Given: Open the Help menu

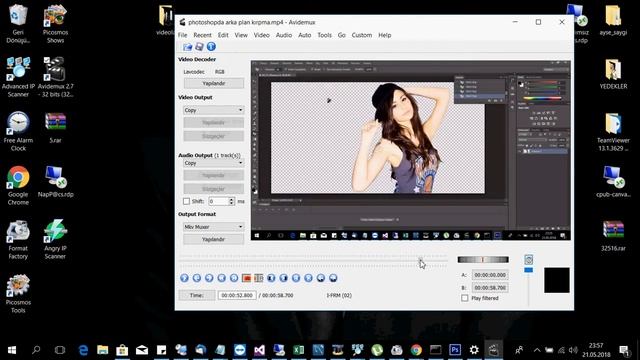Looking at the screenshot, I should tap(384, 35).
